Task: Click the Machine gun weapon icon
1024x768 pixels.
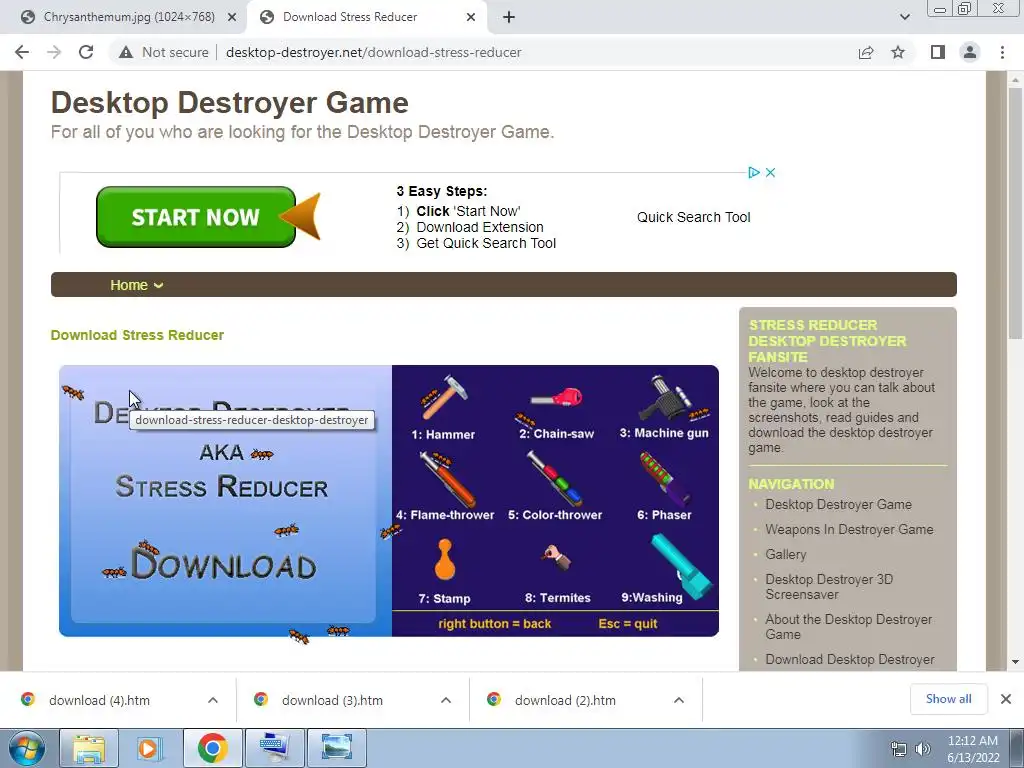Action: [667, 398]
